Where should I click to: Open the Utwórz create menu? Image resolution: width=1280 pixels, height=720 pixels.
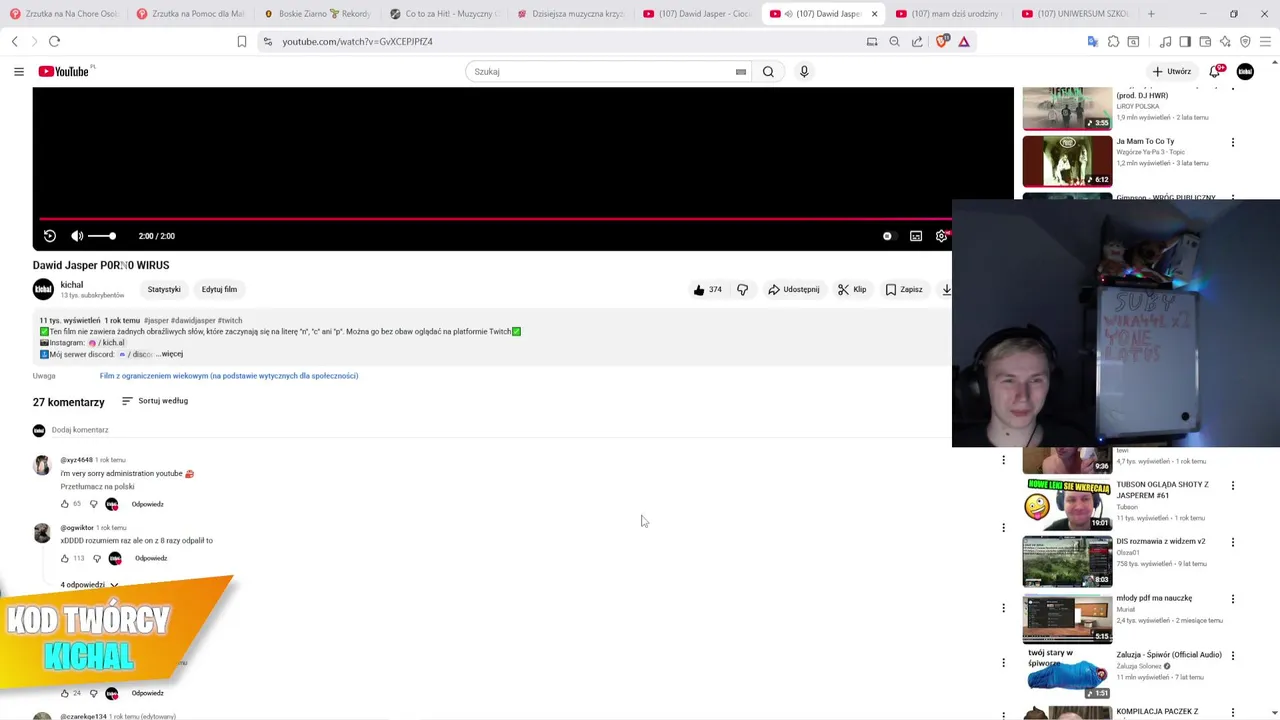pyautogui.click(x=1171, y=71)
